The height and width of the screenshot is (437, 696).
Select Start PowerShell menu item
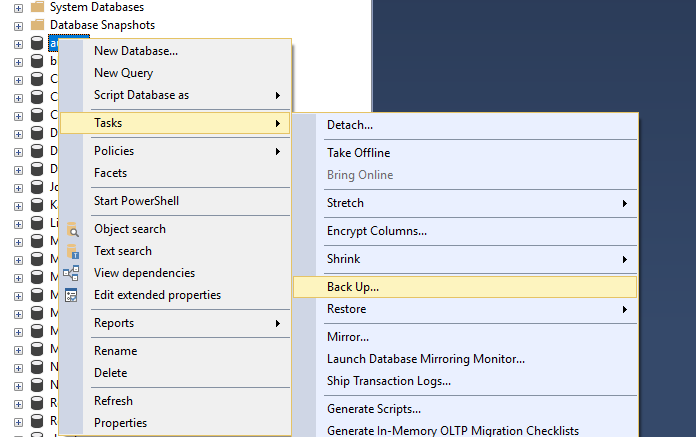(x=136, y=201)
